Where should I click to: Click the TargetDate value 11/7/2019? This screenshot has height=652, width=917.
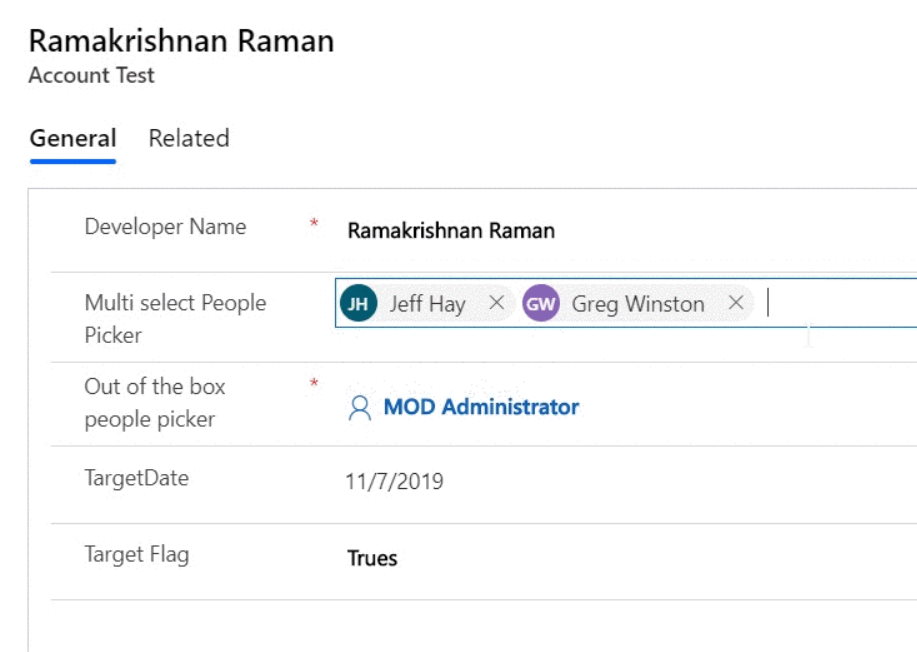coord(394,481)
